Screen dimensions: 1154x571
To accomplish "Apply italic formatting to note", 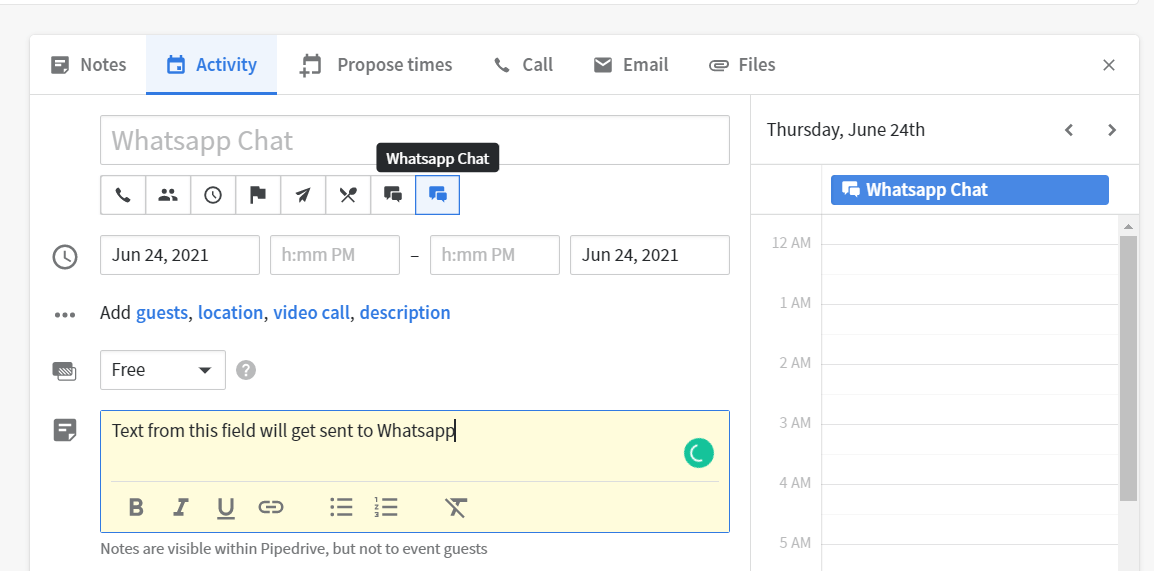I will pos(180,507).
